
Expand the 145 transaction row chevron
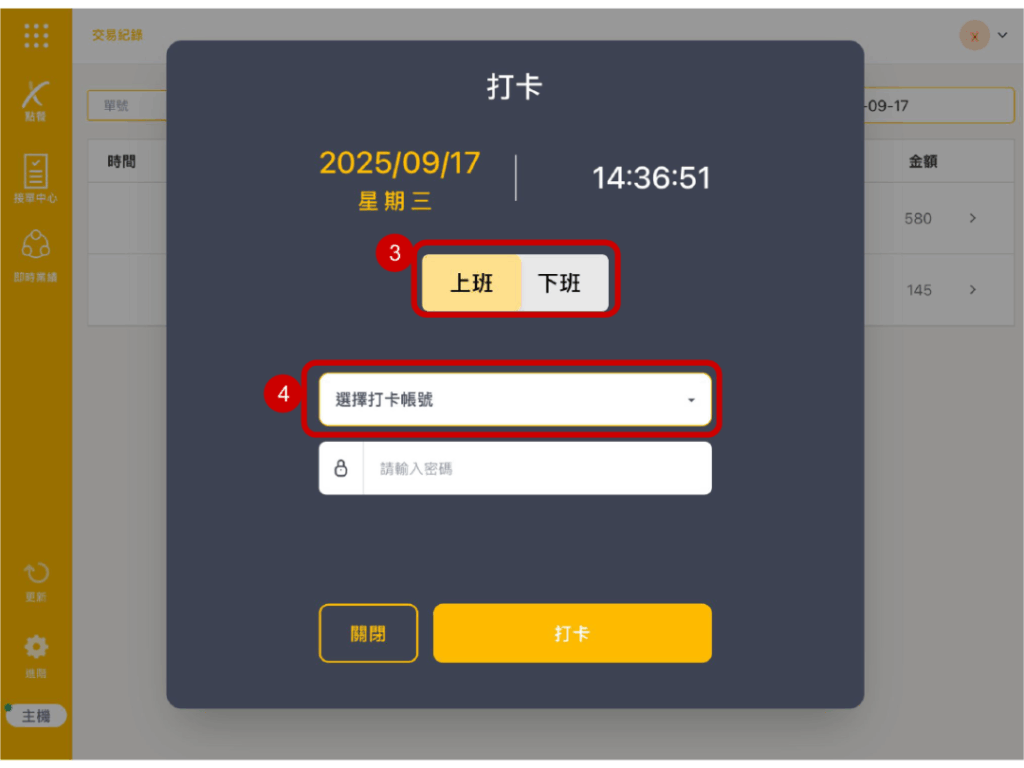[x=972, y=289]
